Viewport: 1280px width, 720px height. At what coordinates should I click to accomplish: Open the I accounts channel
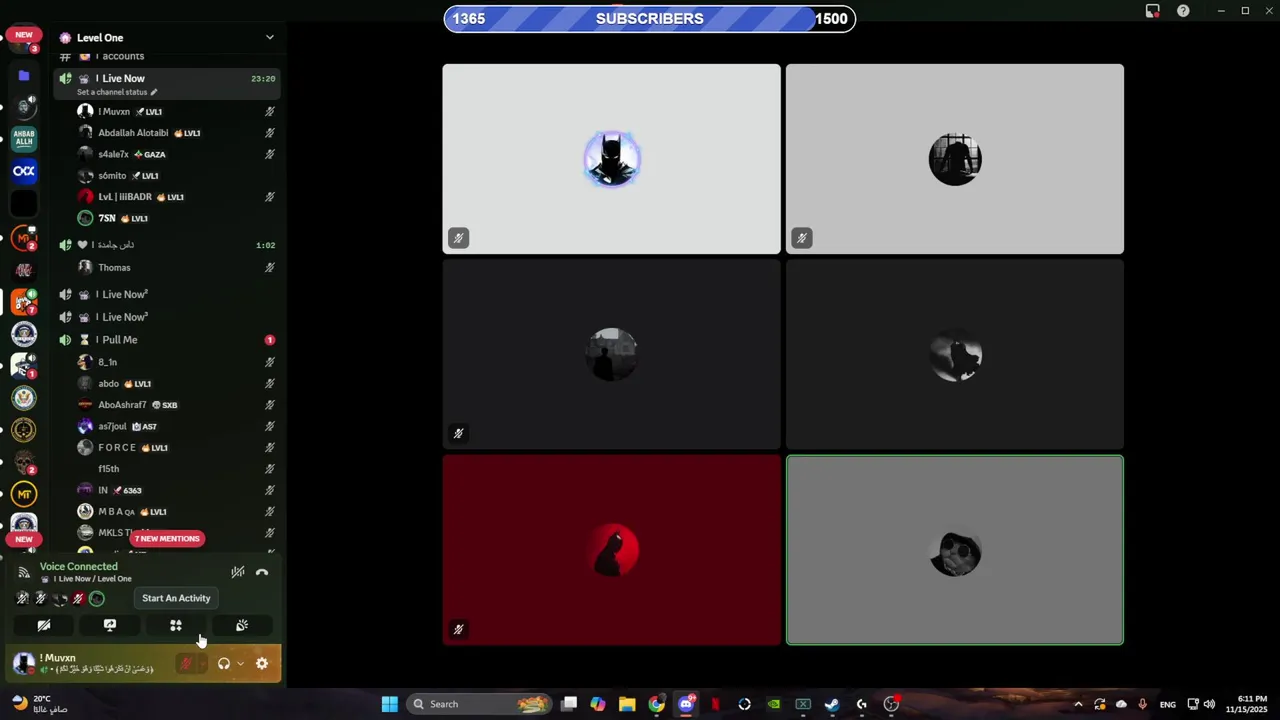(166, 56)
